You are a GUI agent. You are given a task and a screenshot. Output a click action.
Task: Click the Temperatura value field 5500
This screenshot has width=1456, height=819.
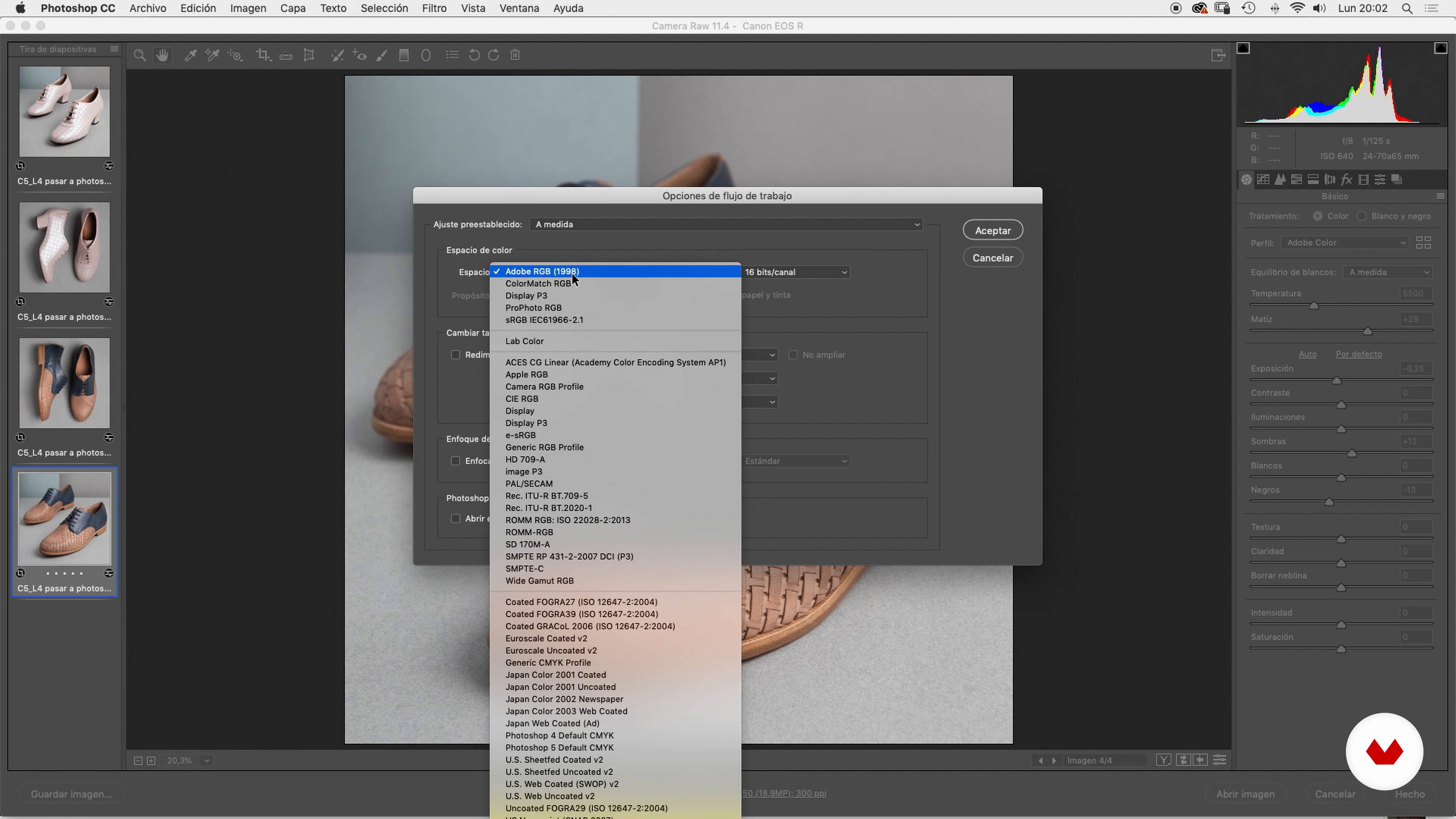click(1416, 293)
